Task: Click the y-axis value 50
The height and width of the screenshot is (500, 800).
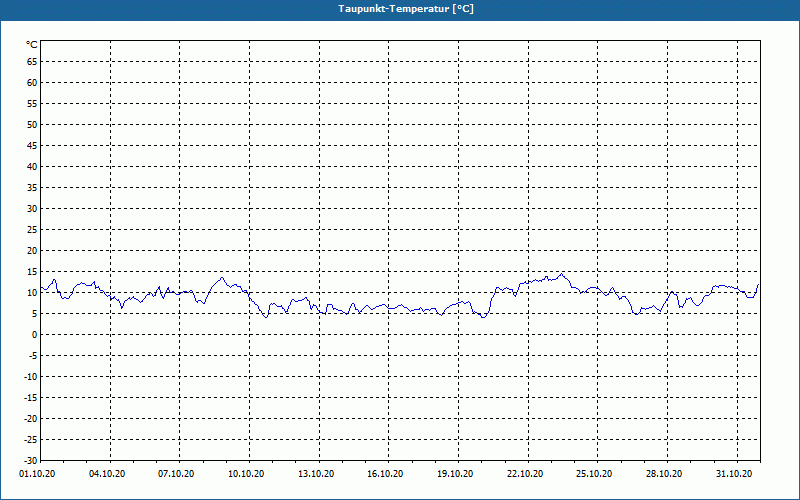Action: [x=32, y=124]
